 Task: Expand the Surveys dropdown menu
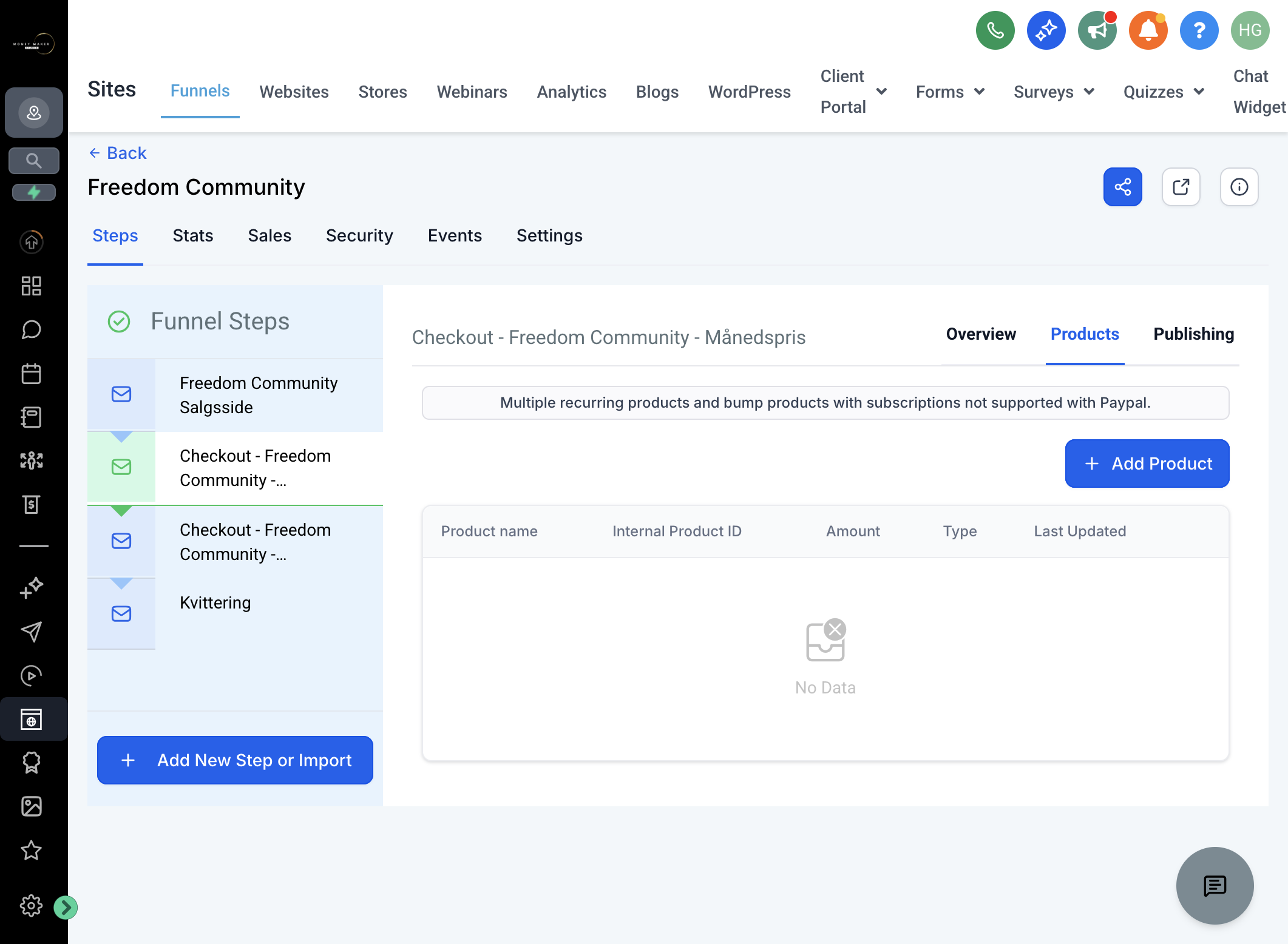click(x=1054, y=92)
